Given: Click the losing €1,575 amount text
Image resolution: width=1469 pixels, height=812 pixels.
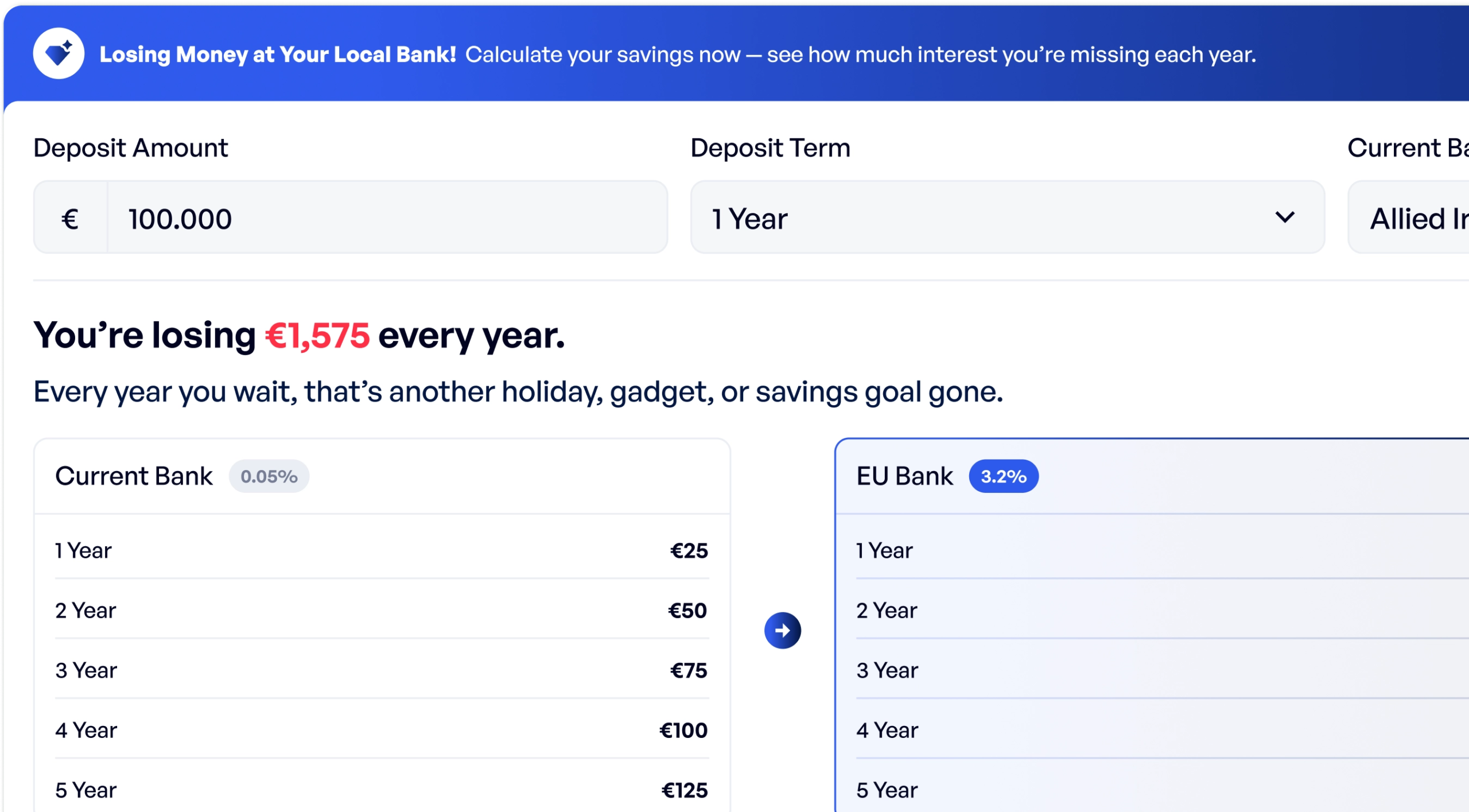Looking at the screenshot, I should click(x=316, y=336).
